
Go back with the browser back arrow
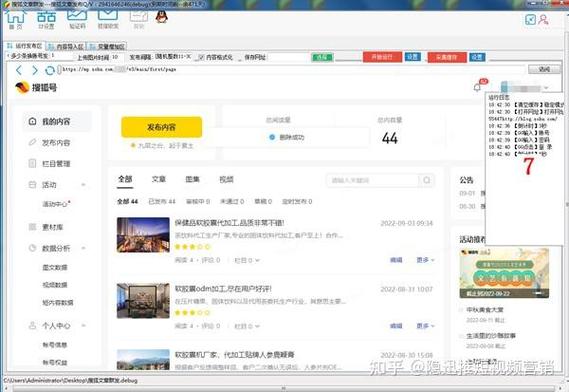[x=19, y=70]
